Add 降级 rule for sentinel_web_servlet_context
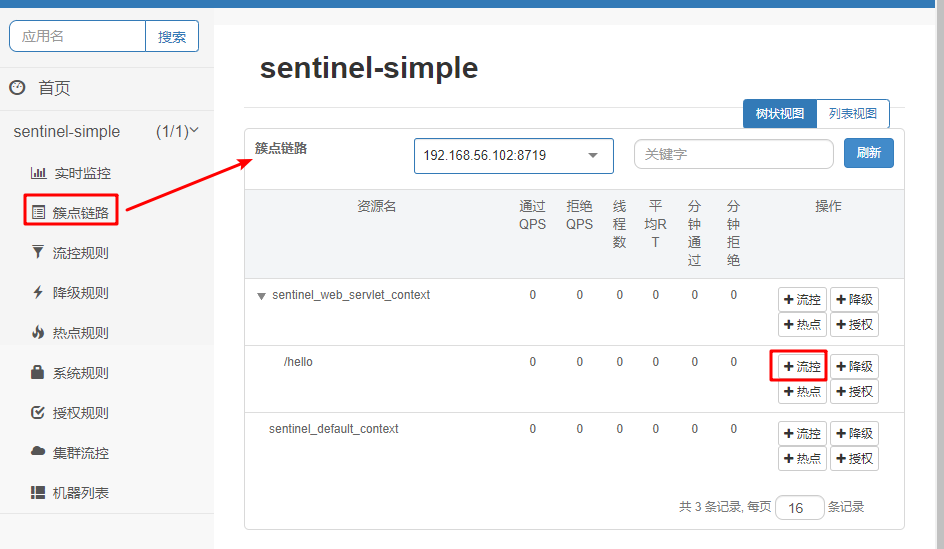The height and width of the screenshot is (549, 944). [x=854, y=299]
